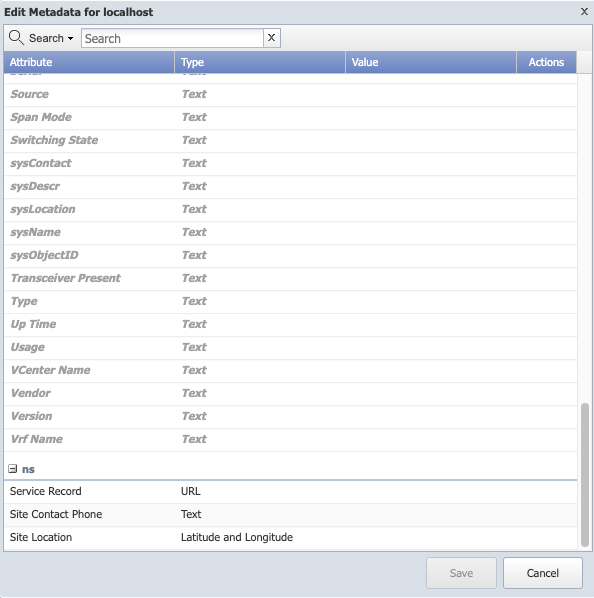Sort by the Type column header

coord(260,62)
